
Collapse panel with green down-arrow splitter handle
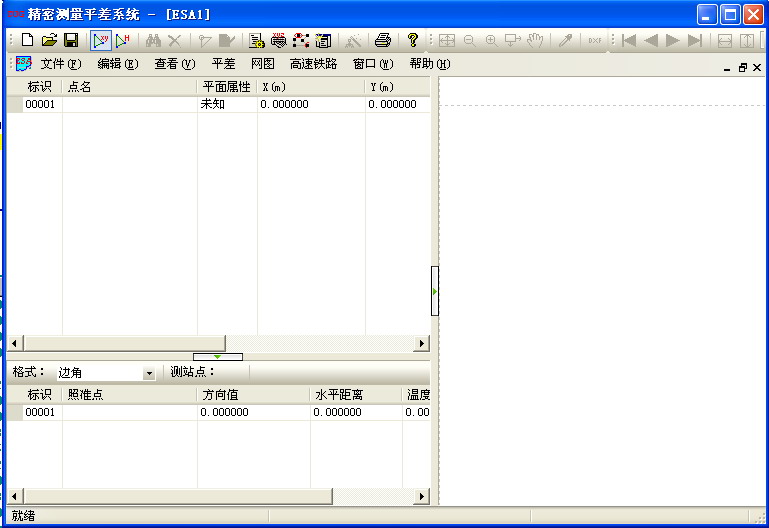pyautogui.click(x=218, y=357)
